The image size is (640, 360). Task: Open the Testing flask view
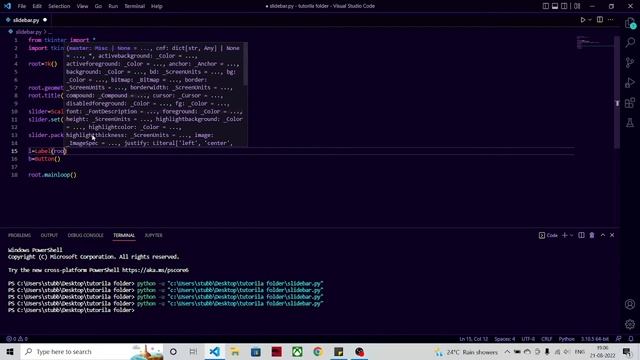[x=630, y=122]
